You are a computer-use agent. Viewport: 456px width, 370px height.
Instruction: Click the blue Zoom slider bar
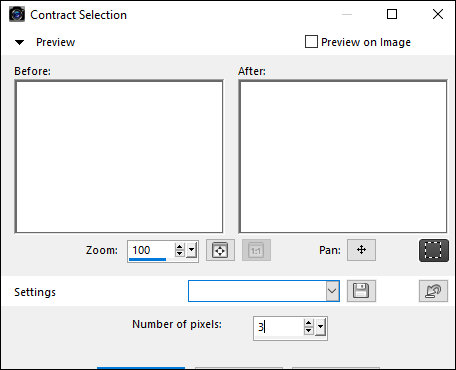147,259
